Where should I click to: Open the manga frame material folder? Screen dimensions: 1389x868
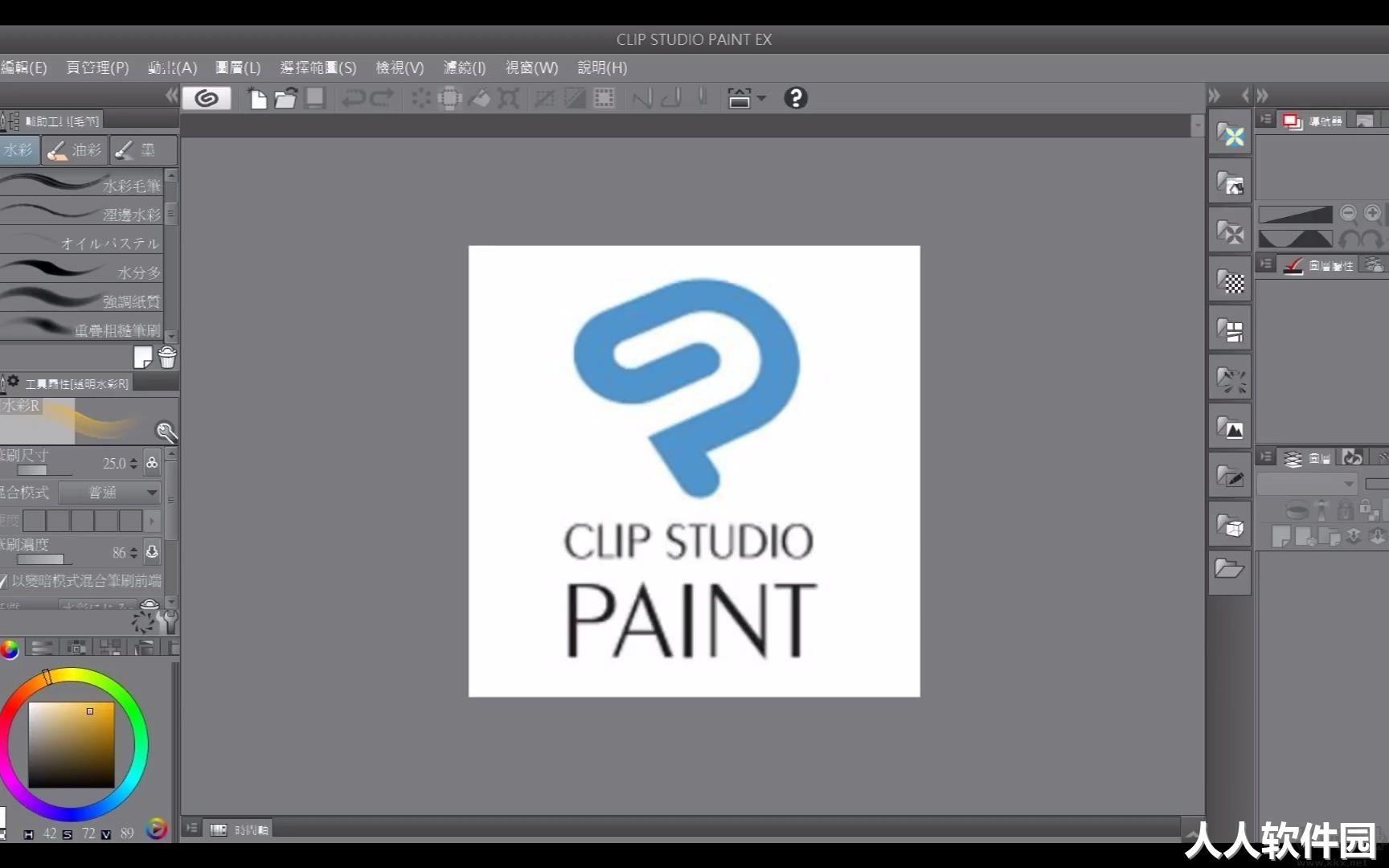(x=1230, y=330)
